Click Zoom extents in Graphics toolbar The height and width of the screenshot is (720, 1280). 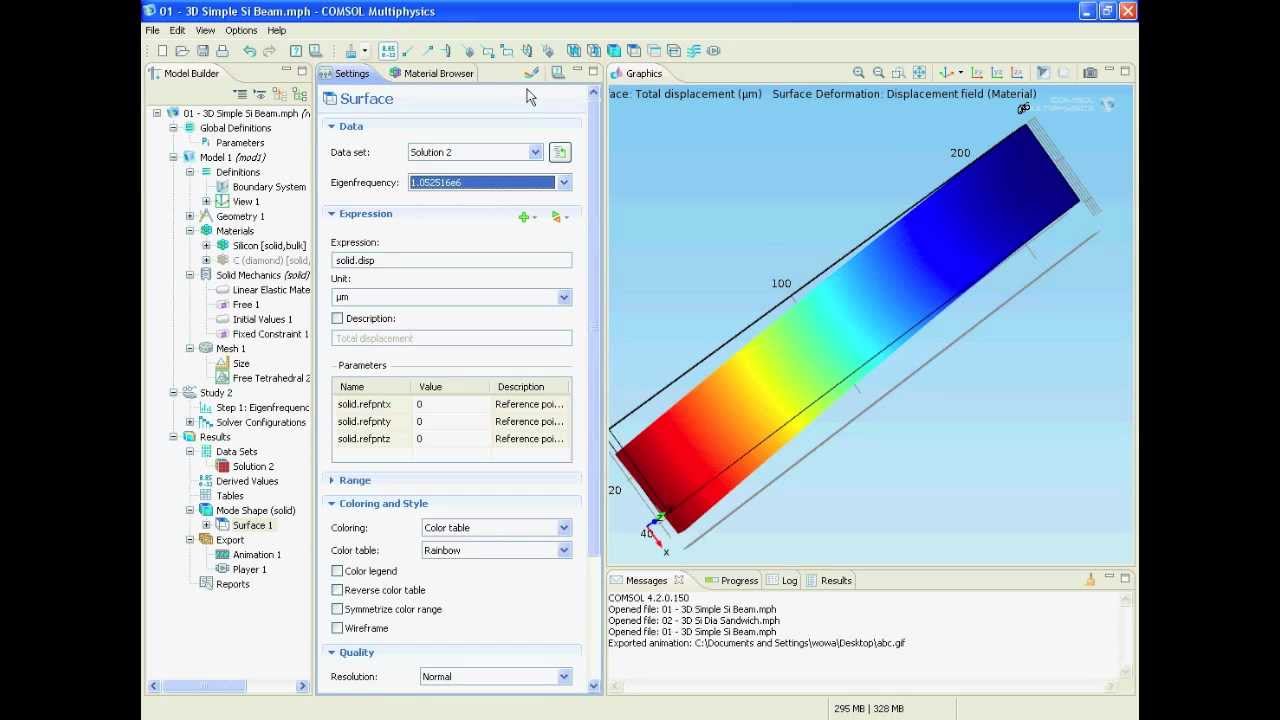point(919,73)
